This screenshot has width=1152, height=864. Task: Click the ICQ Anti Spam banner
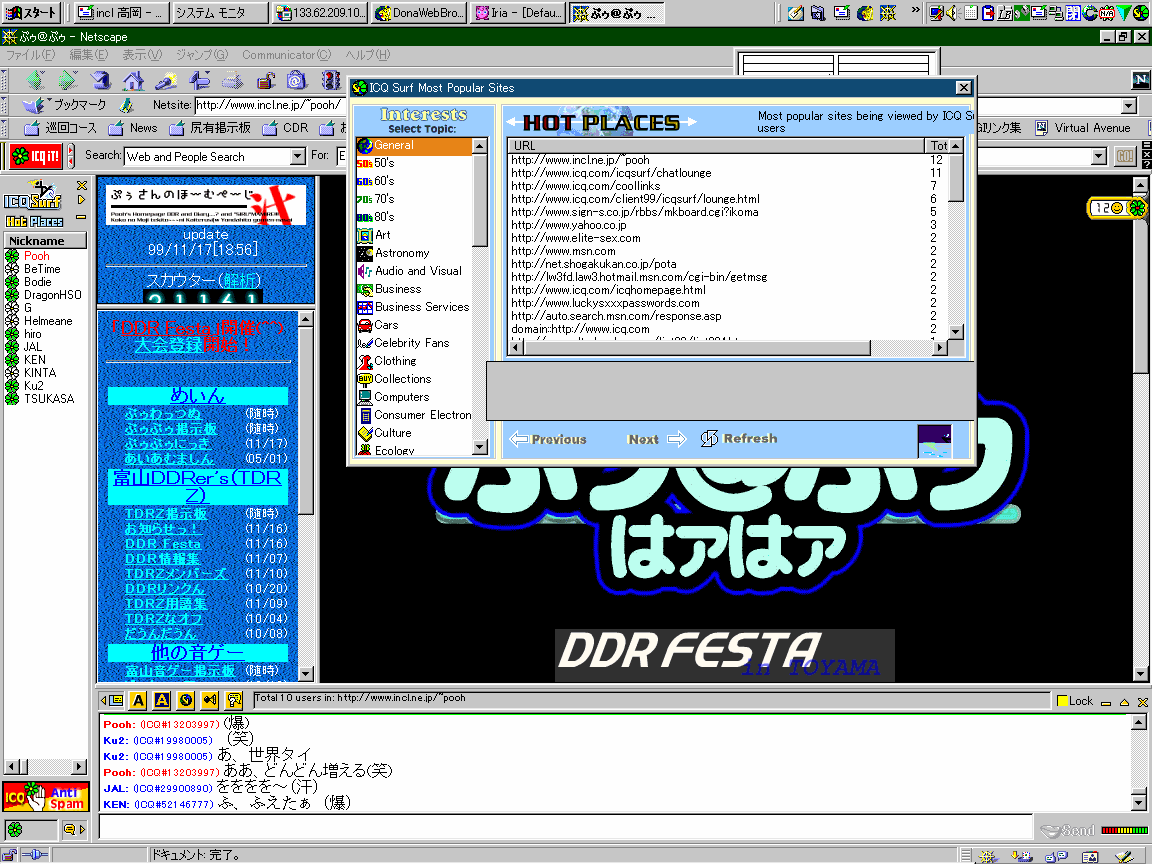point(46,797)
